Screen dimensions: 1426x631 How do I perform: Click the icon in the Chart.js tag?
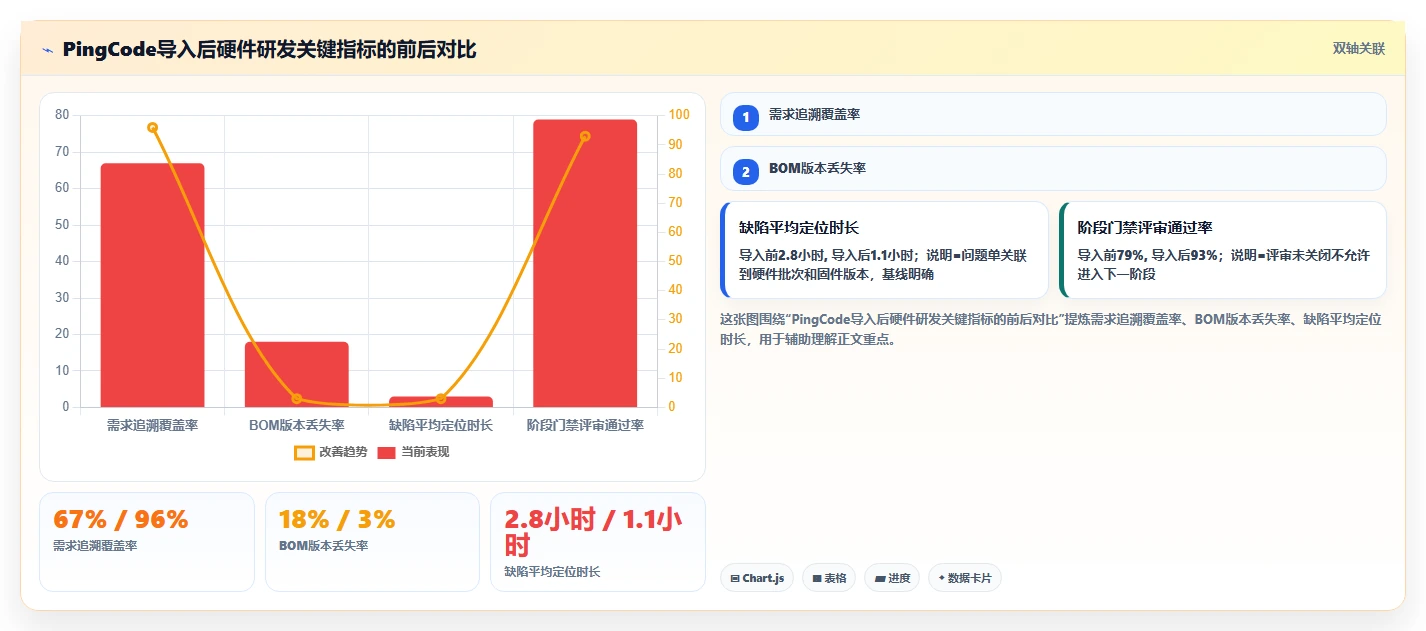(735, 578)
